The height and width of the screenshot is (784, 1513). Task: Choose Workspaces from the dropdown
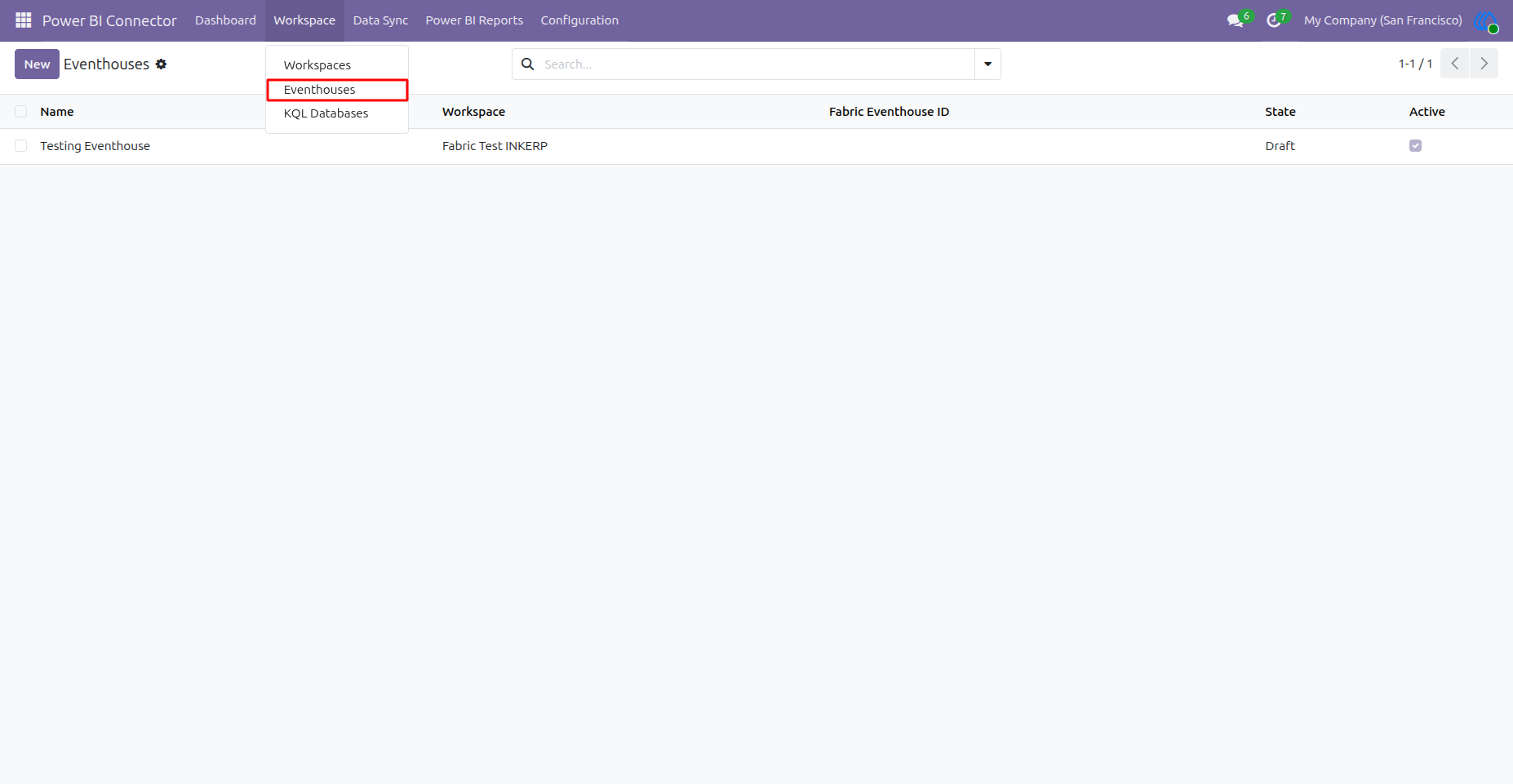point(337,65)
